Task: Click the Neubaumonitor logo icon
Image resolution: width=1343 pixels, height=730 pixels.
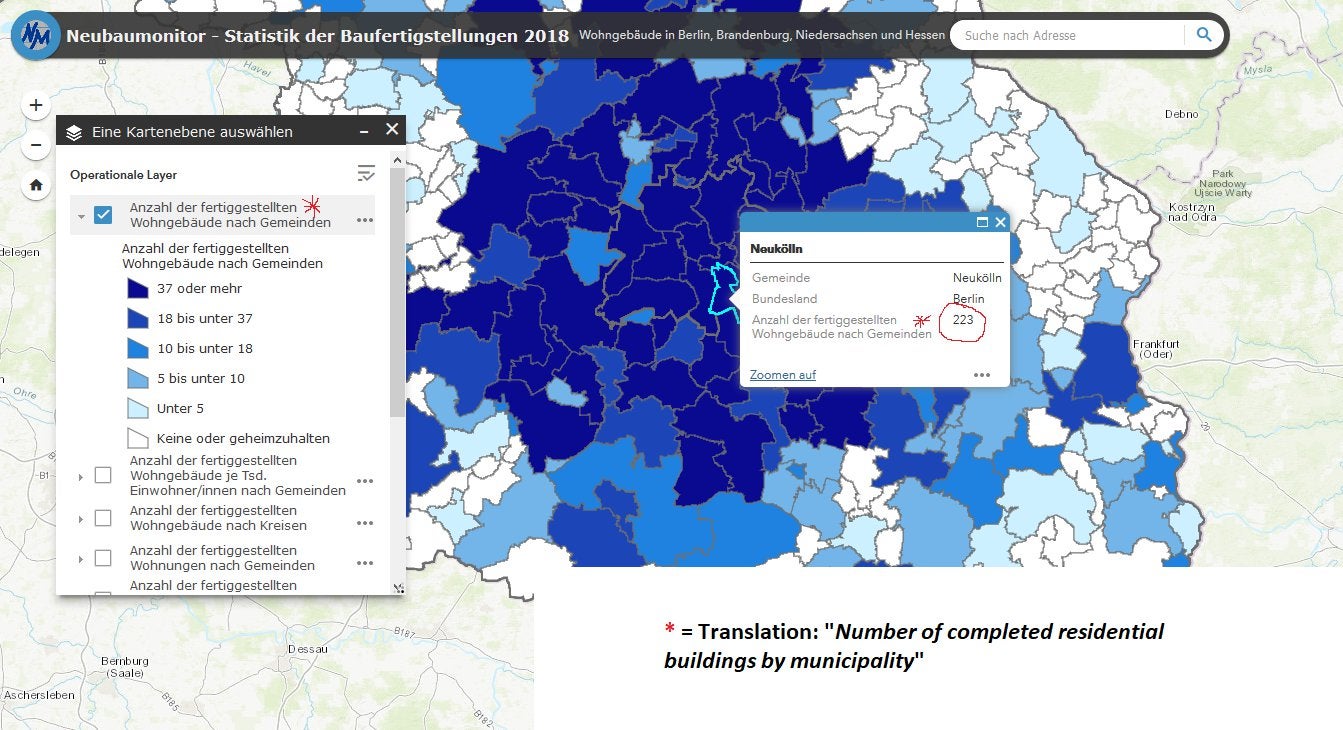Action: [35, 36]
